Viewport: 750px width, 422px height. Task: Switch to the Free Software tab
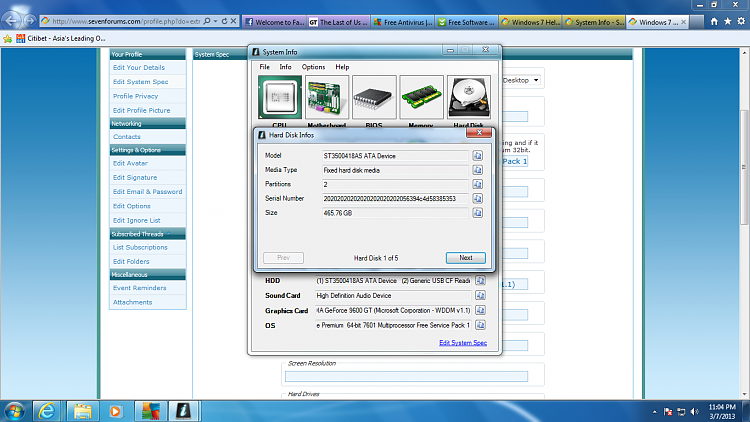pos(467,22)
